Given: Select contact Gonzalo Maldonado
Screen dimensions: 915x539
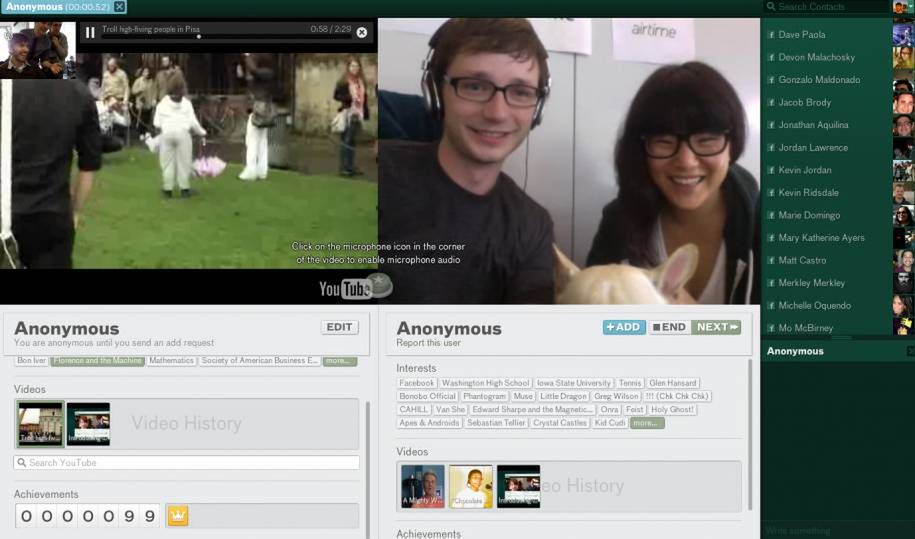Looking at the screenshot, I should tap(819, 79).
